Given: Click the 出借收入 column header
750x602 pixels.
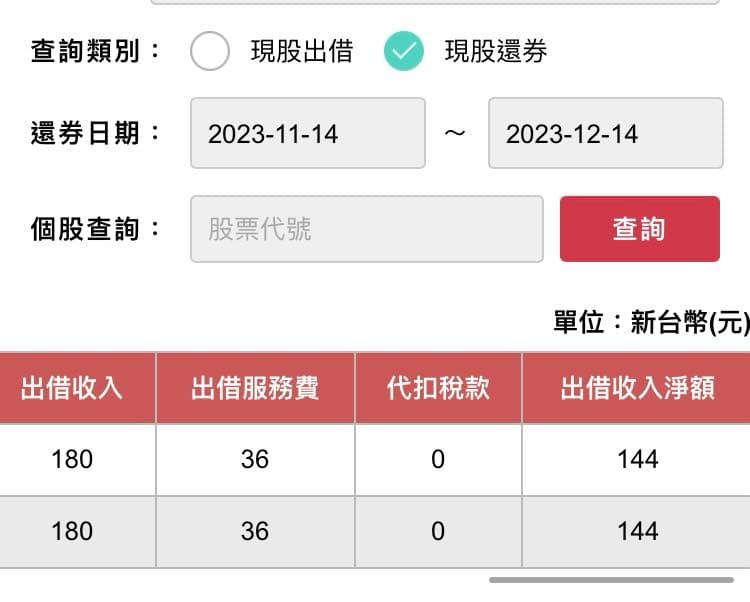Looking at the screenshot, I should [x=72, y=388].
